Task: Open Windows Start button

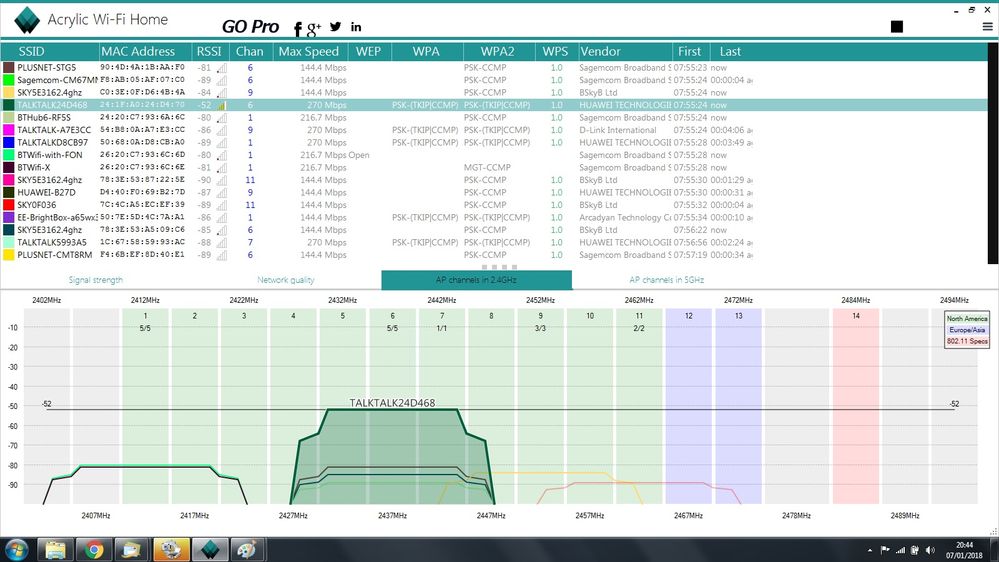Action: [17, 549]
